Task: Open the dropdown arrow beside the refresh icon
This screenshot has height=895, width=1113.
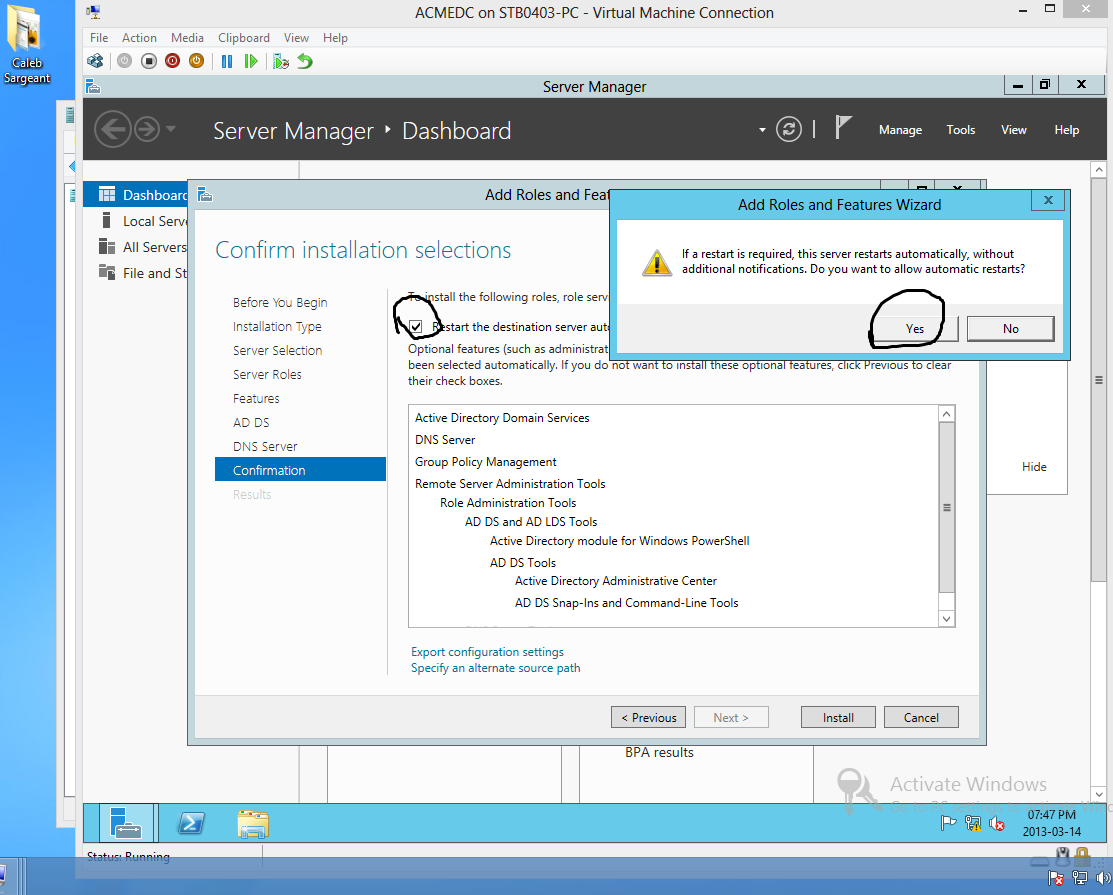Action: click(x=762, y=130)
